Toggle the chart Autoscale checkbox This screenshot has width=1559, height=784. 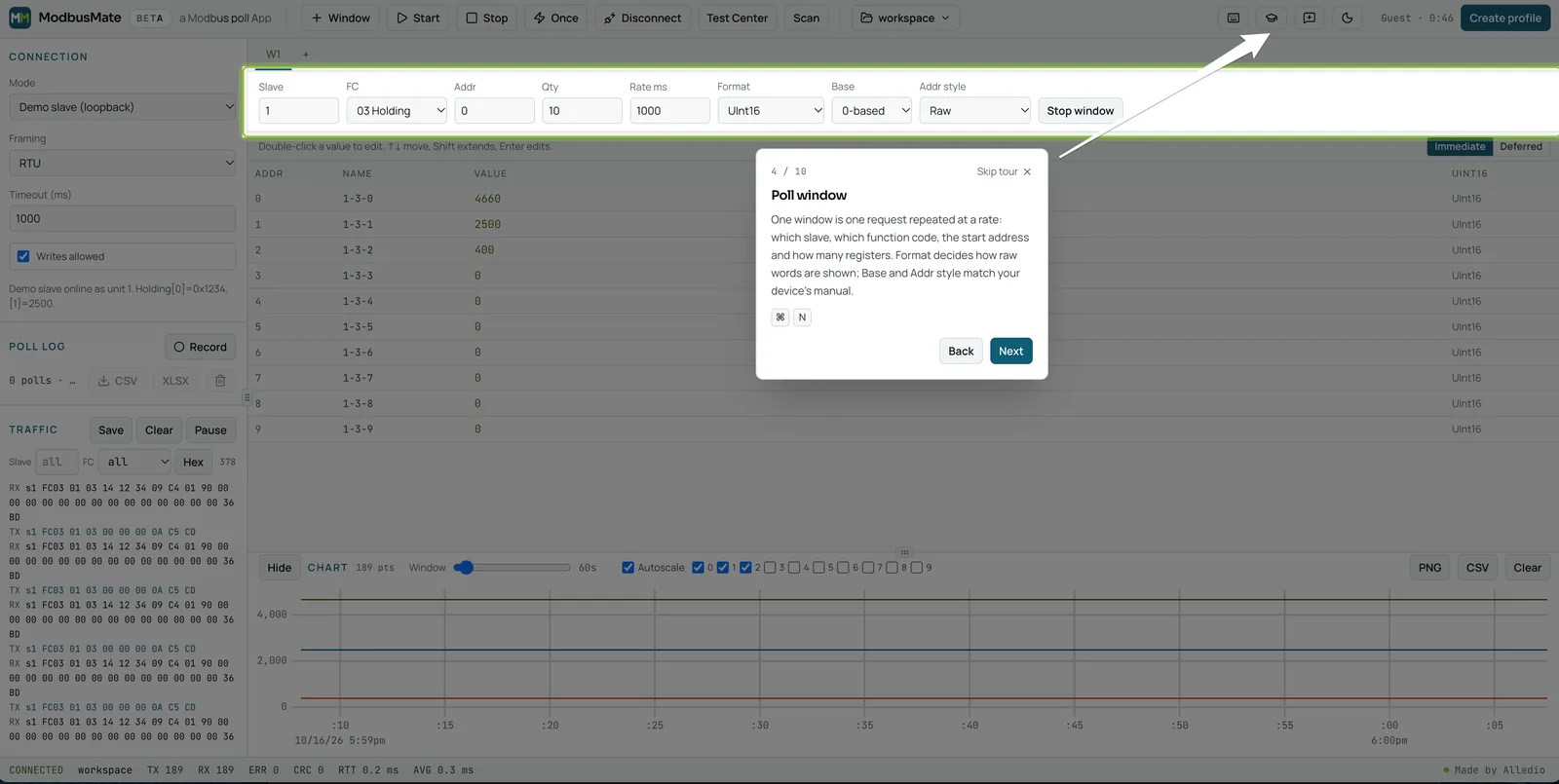(x=628, y=568)
